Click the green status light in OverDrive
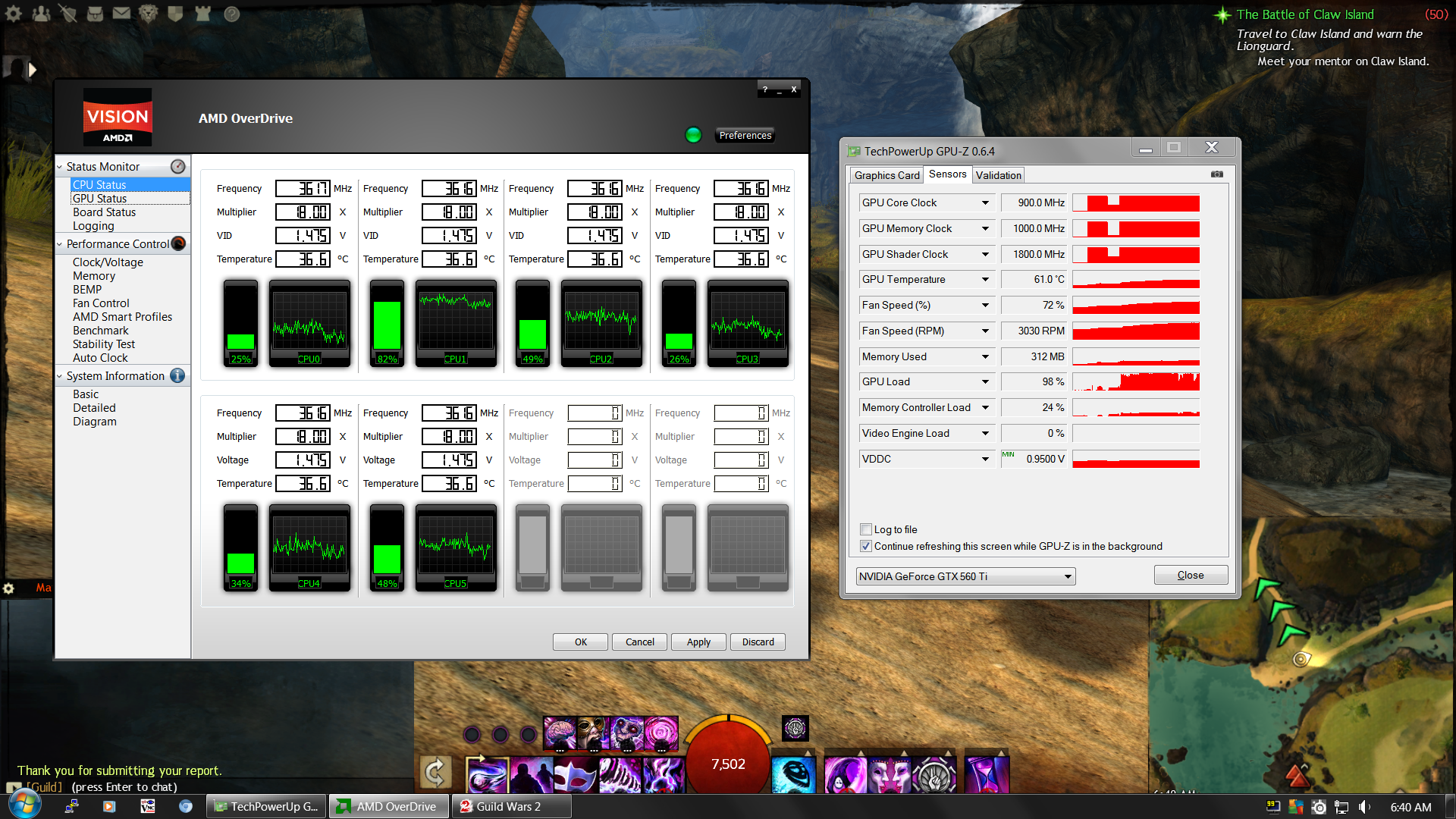This screenshot has height=819, width=1456. point(693,135)
